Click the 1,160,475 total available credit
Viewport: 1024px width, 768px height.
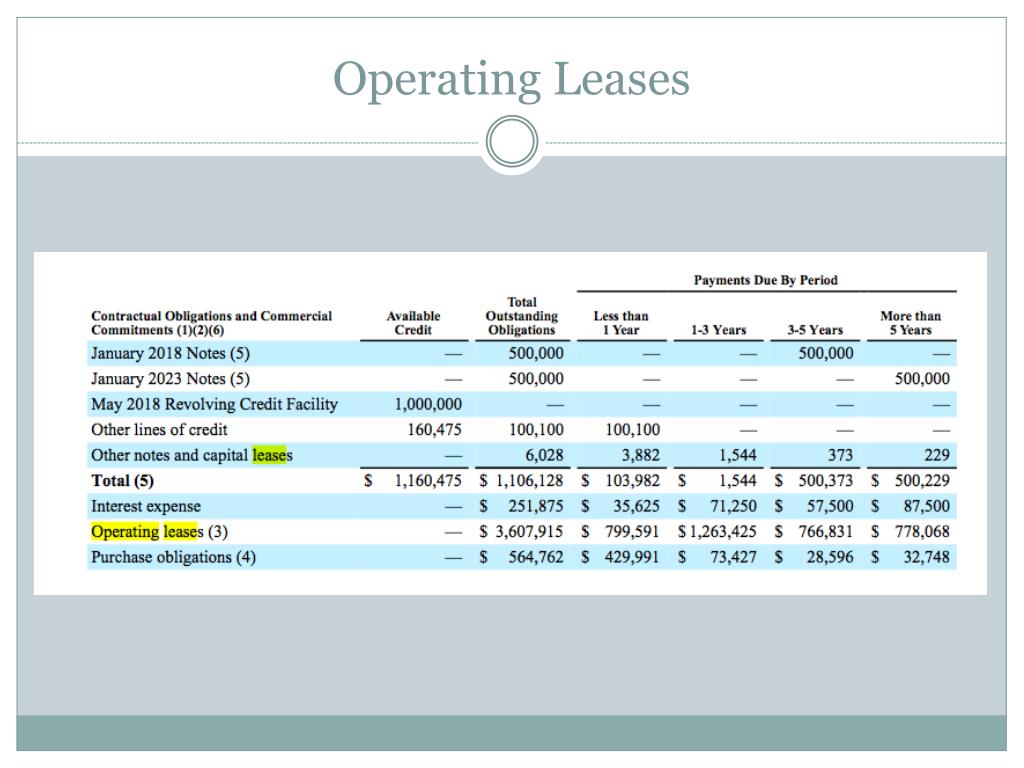pyautogui.click(x=428, y=481)
